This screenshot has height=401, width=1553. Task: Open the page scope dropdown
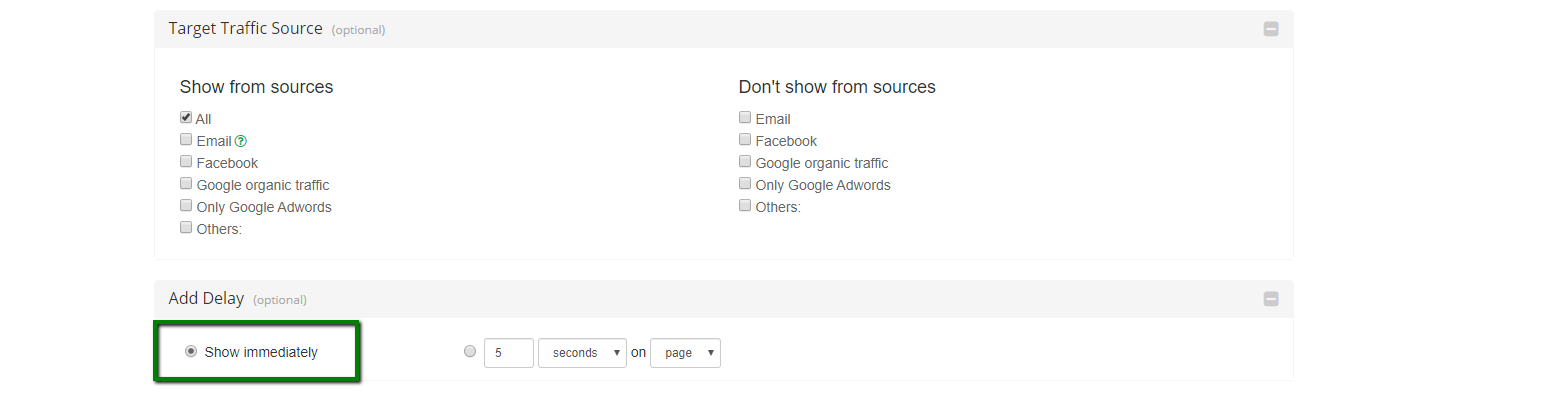click(685, 353)
